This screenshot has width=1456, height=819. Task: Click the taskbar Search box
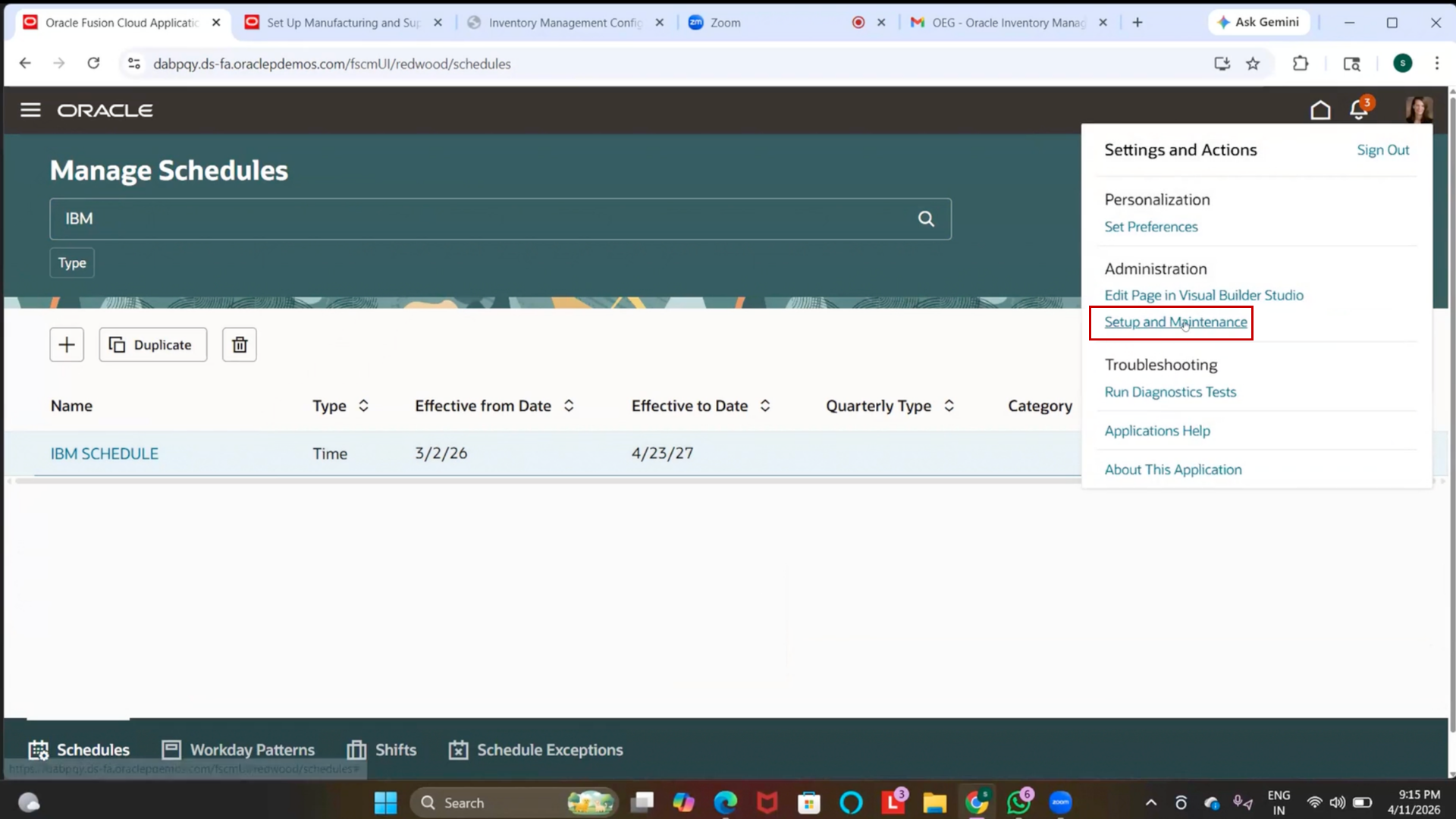514,802
